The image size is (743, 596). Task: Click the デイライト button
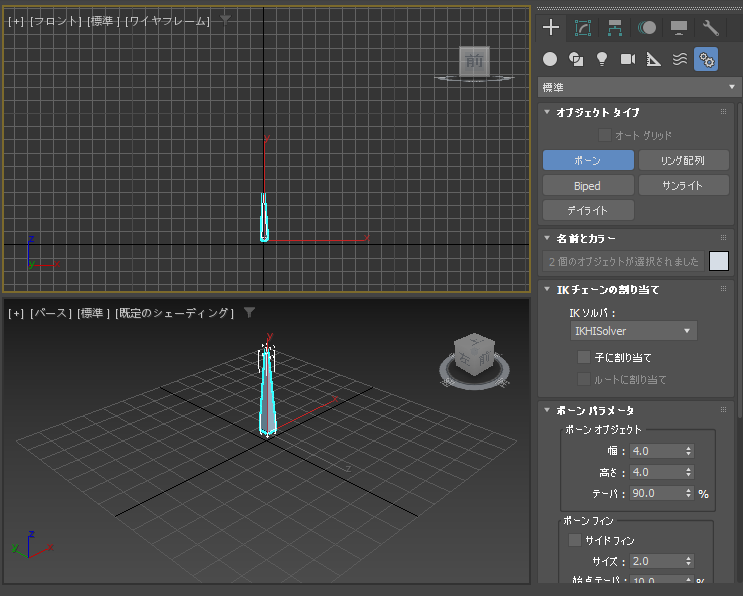tap(588, 210)
